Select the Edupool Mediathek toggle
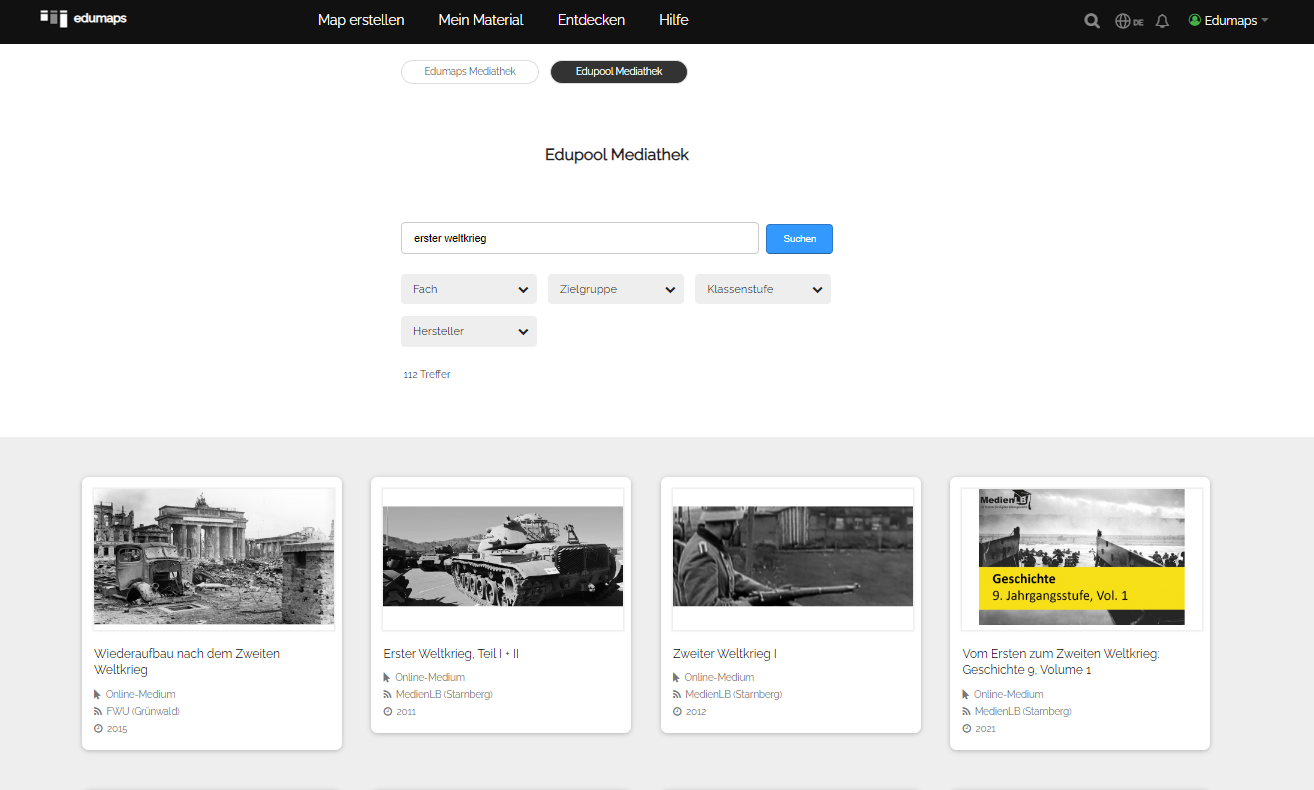Image resolution: width=1314 pixels, height=790 pixels. pyautogui.click(x=618, y=72)
